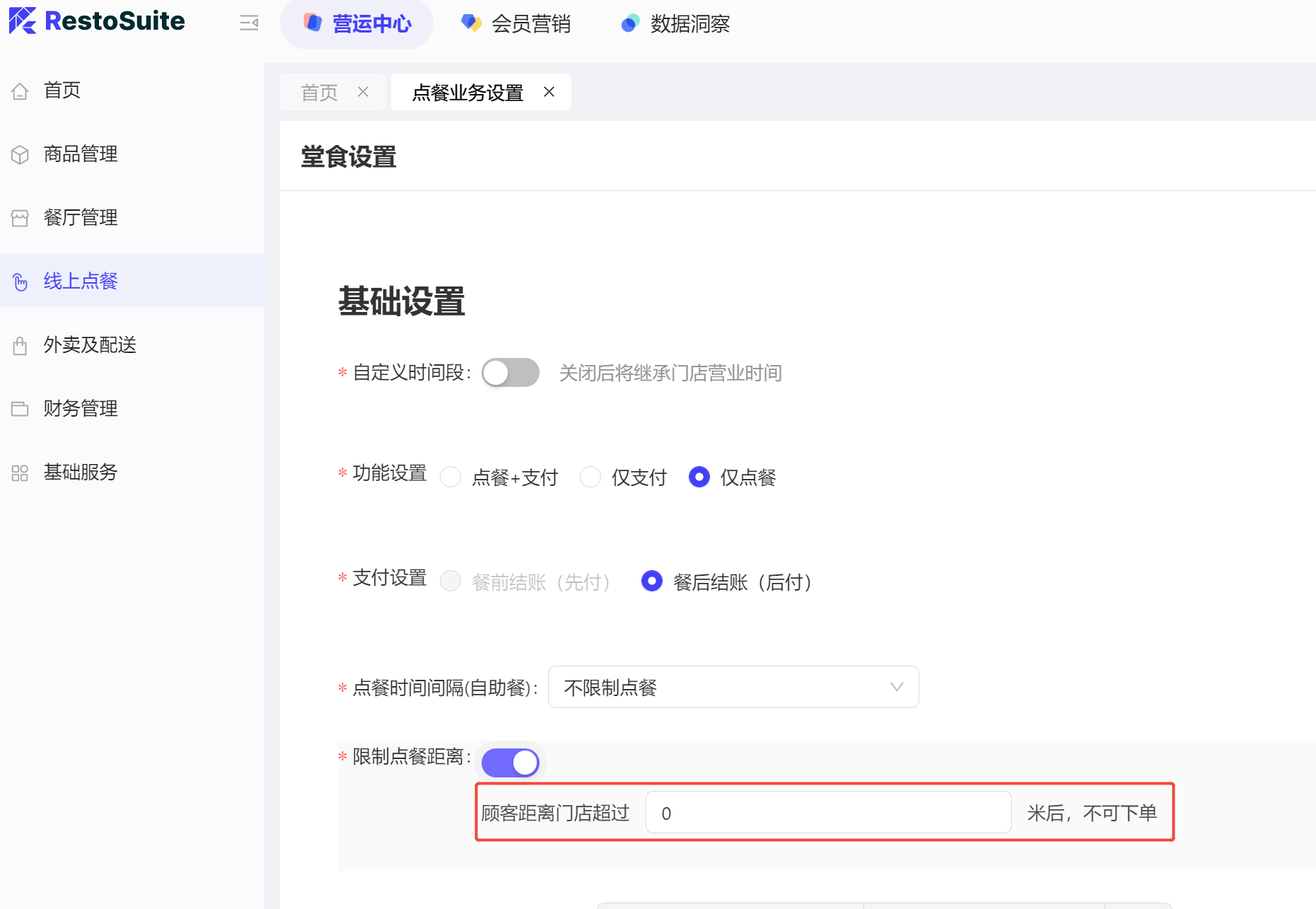Select the 仅支付 radio option
Image resolution: width=1316 pixels, height=909 pixels.
(590, 477)
